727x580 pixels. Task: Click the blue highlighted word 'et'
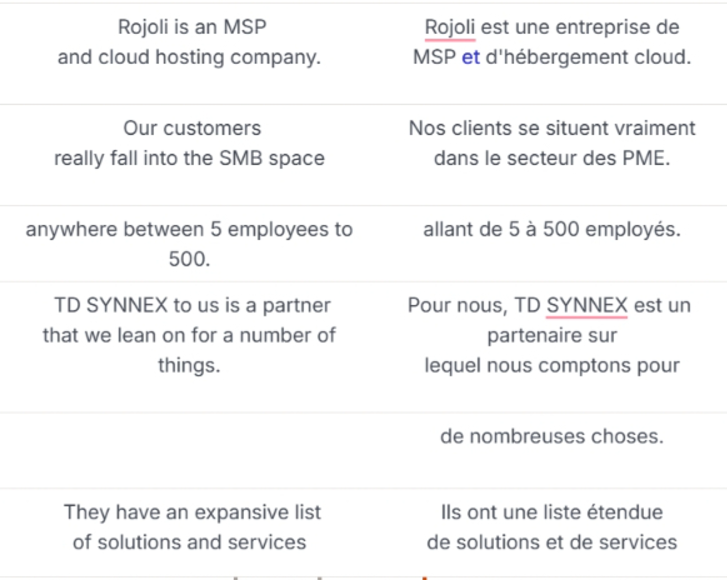point(471,57)
